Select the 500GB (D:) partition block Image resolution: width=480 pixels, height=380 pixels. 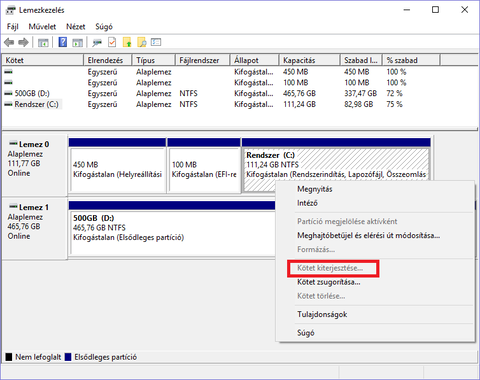point(172,229)
